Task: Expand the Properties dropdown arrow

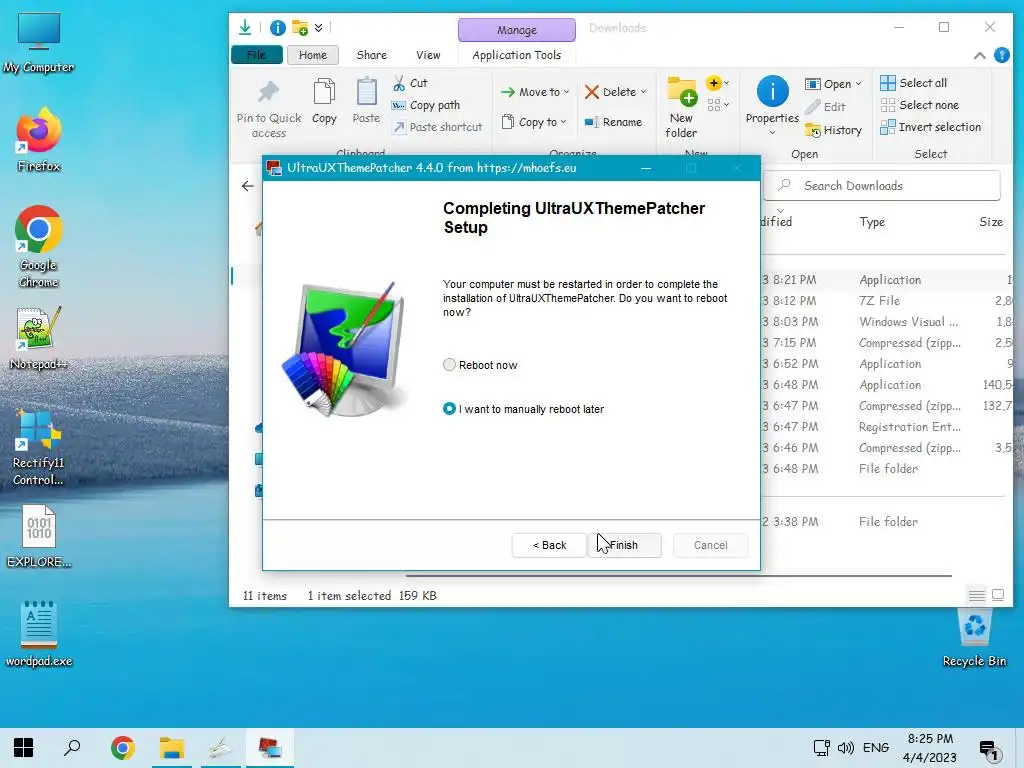Action: 773,133
